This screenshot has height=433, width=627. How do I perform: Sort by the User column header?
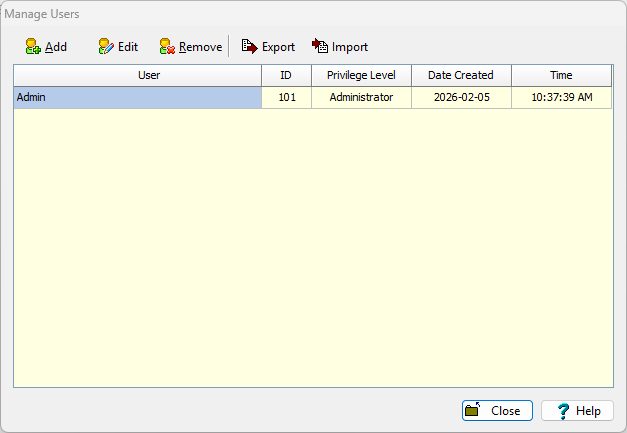click(138, 75)
